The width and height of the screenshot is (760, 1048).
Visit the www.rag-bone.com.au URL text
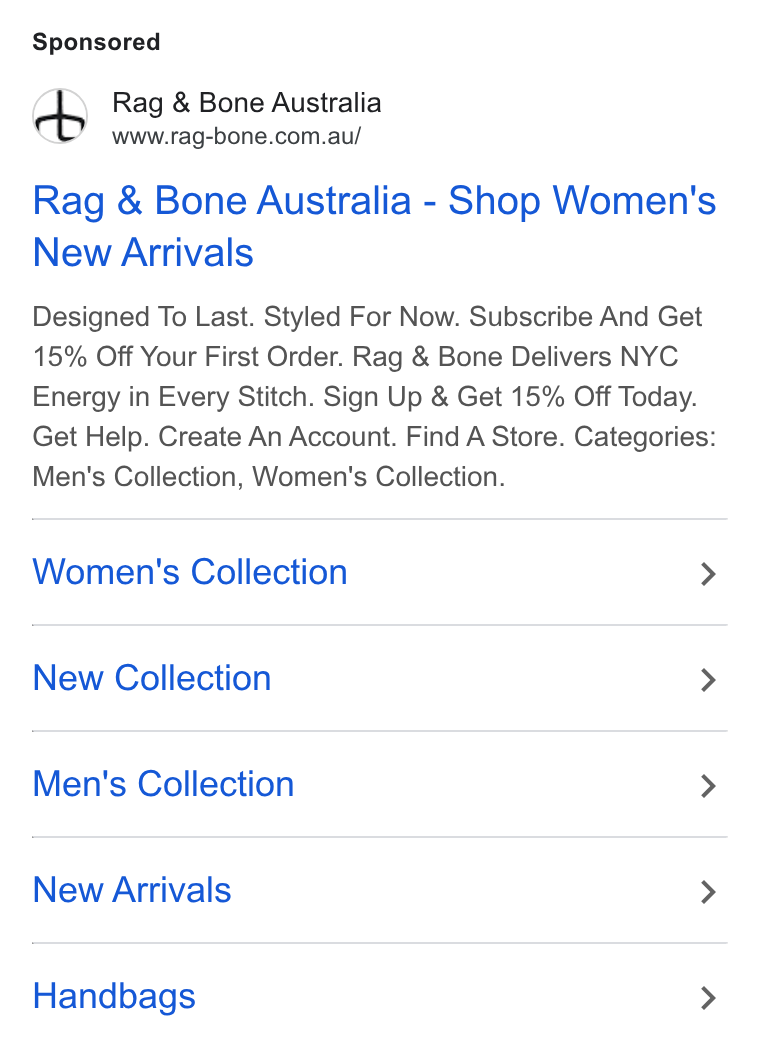(237, 136)
